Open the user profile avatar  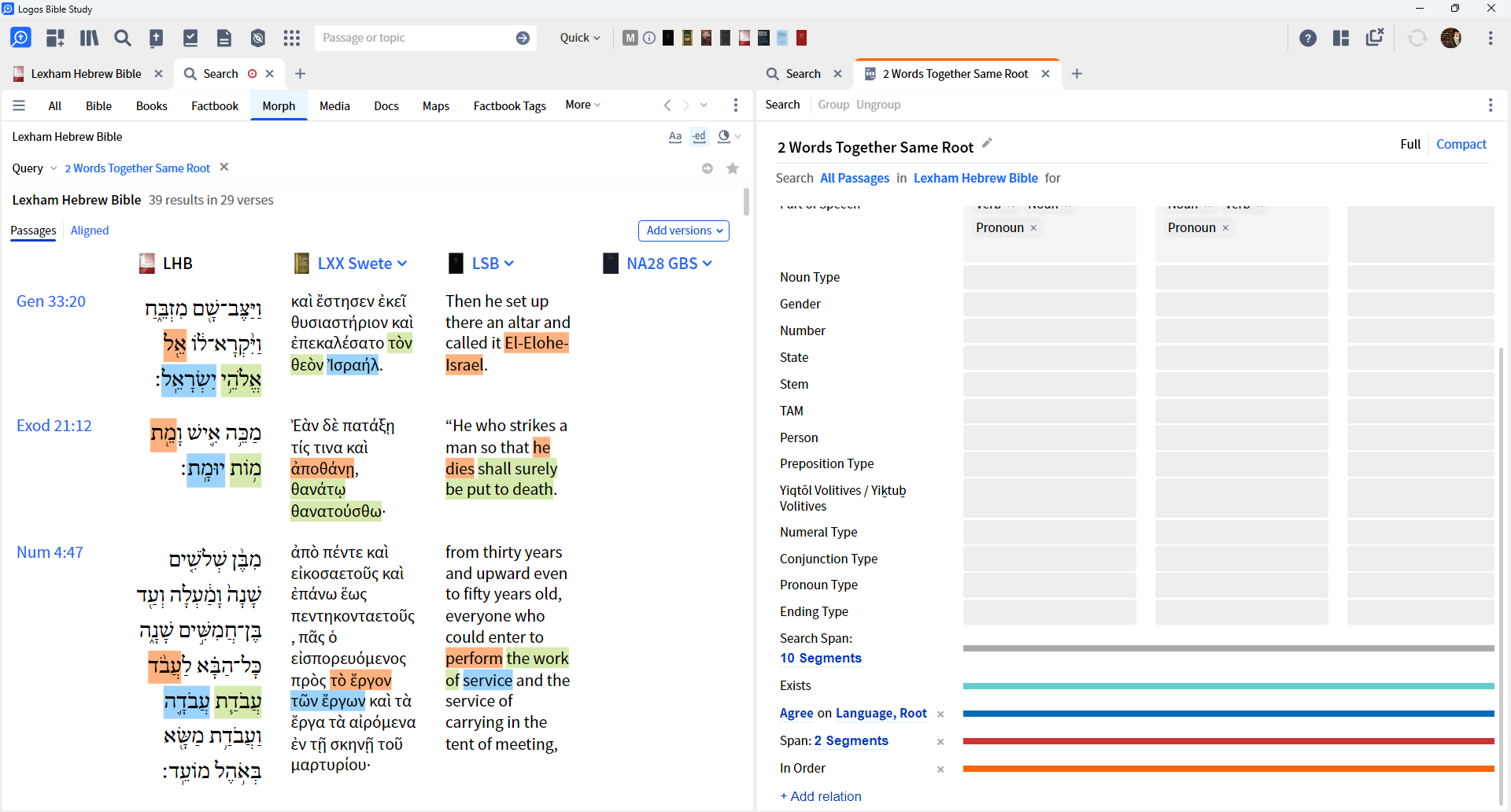[x=1451, y=38]
